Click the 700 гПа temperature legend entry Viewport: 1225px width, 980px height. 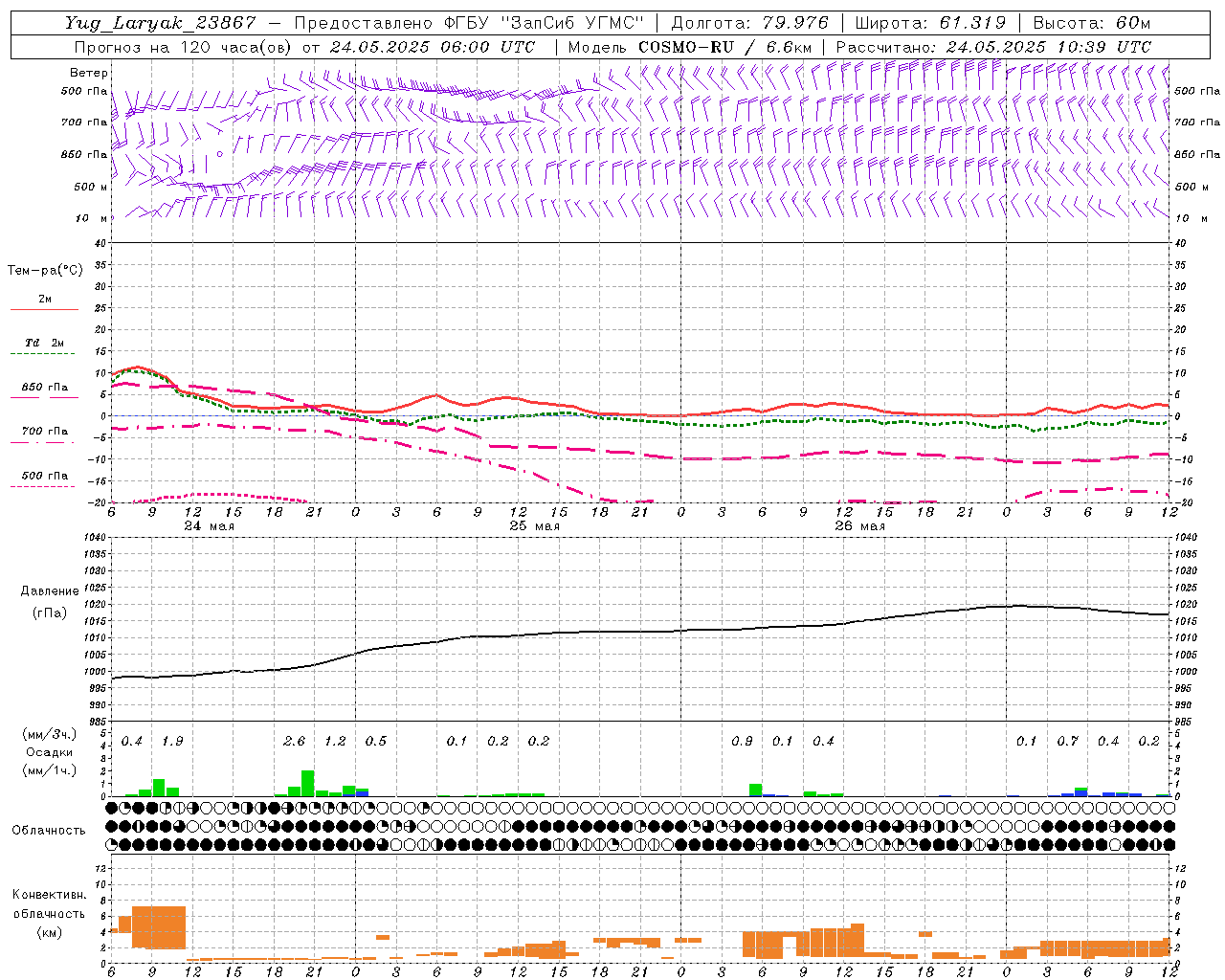45,432
